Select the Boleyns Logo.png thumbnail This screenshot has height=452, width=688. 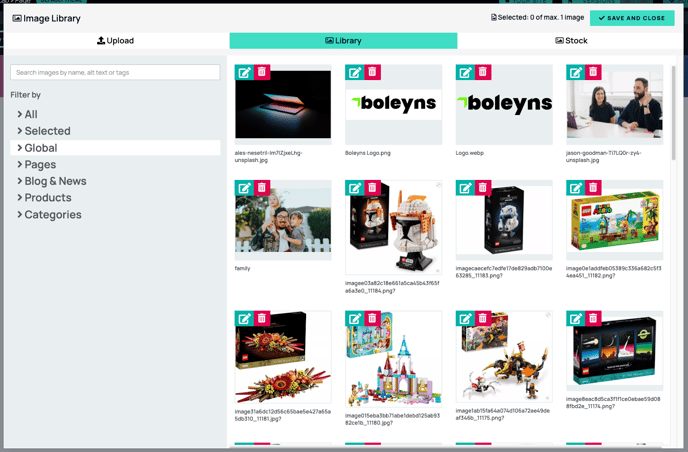point(393,104)
